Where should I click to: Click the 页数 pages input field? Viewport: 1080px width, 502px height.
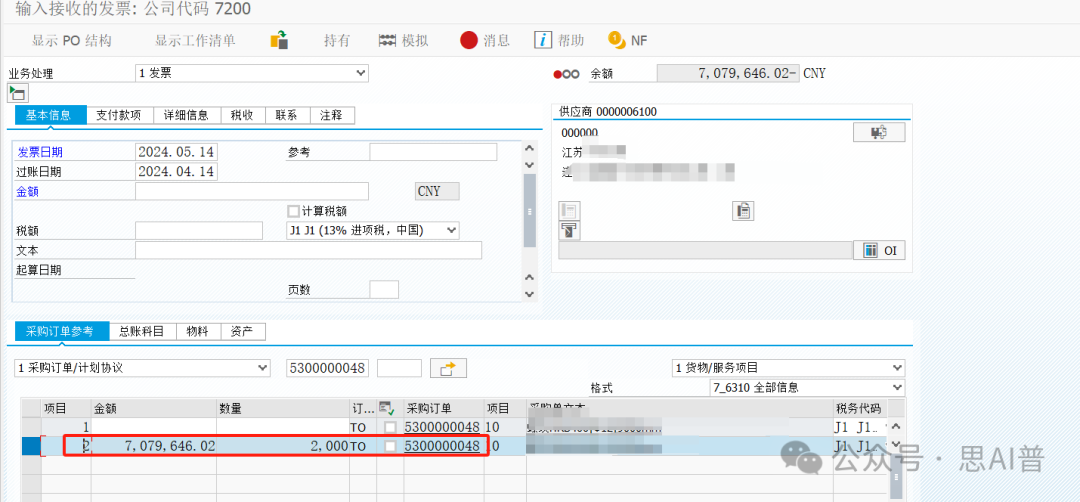[x=384, y=290]
